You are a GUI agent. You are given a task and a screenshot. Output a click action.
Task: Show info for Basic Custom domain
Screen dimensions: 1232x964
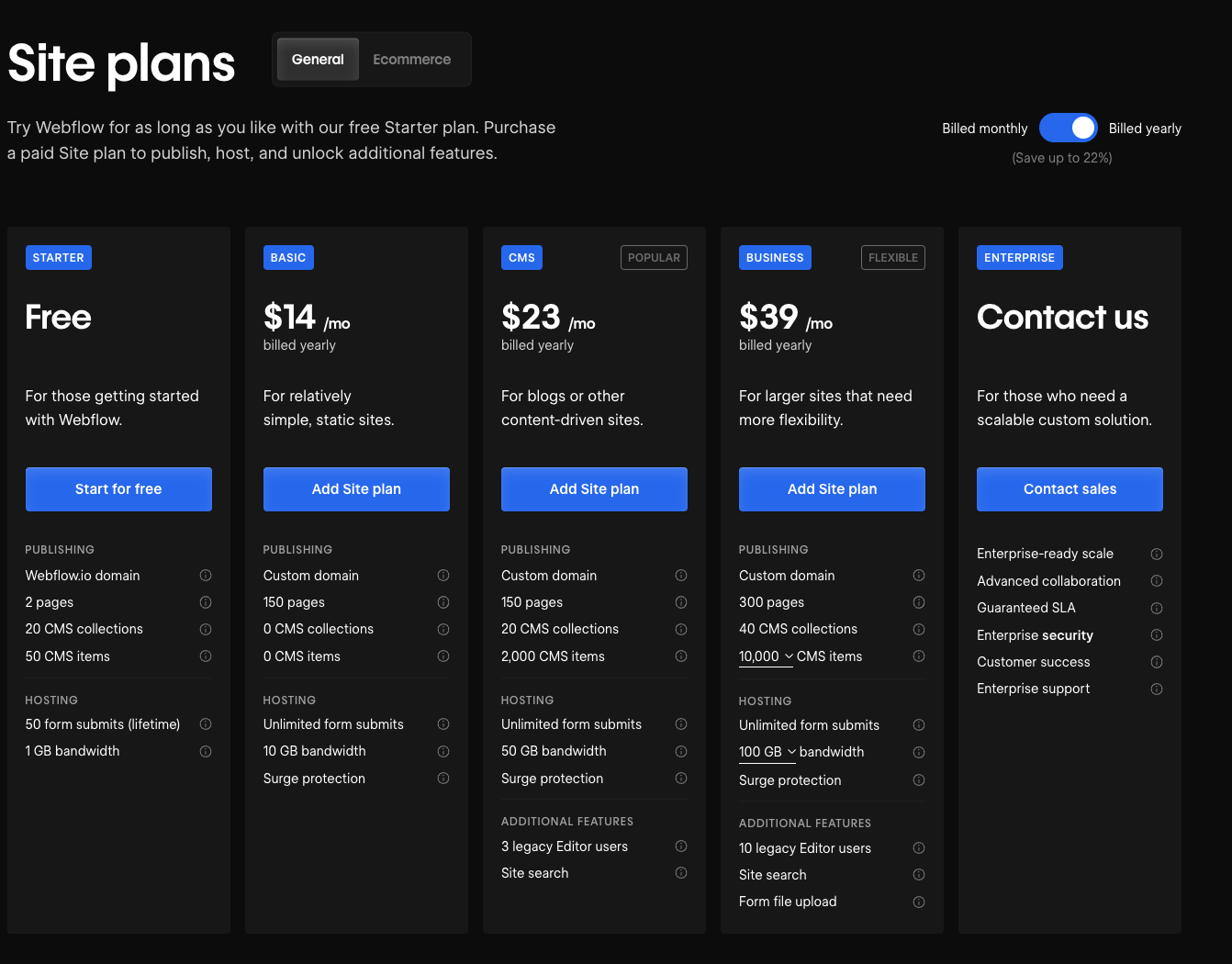pos(443,576)
